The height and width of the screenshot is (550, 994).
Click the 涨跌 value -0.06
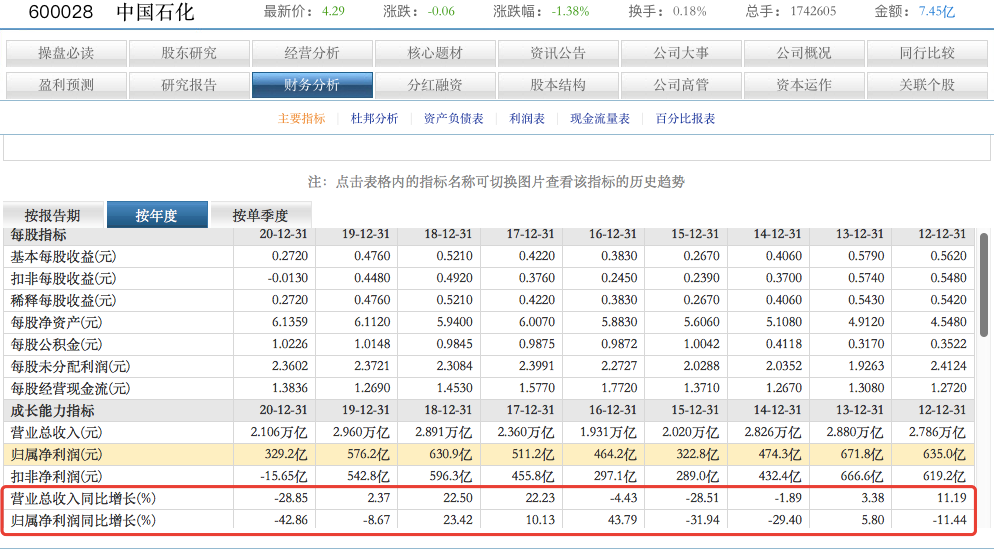pyautogui.click(x=441, y=11)
